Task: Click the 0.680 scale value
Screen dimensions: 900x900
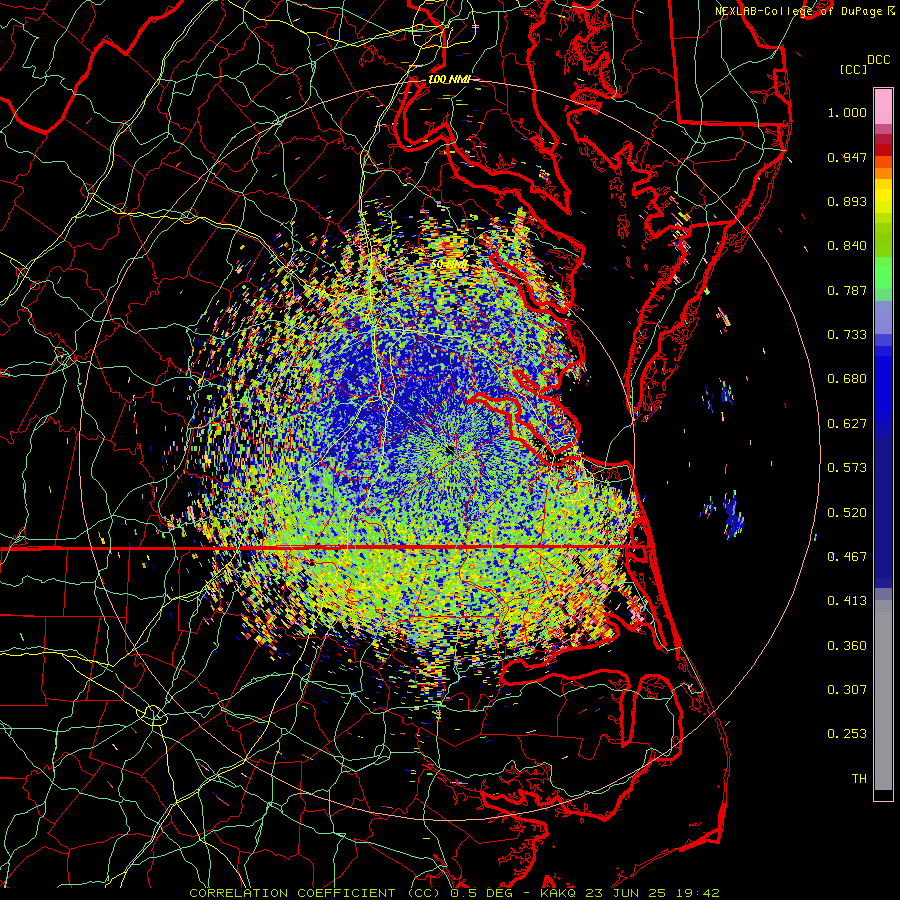Action: tap(847, 379)
